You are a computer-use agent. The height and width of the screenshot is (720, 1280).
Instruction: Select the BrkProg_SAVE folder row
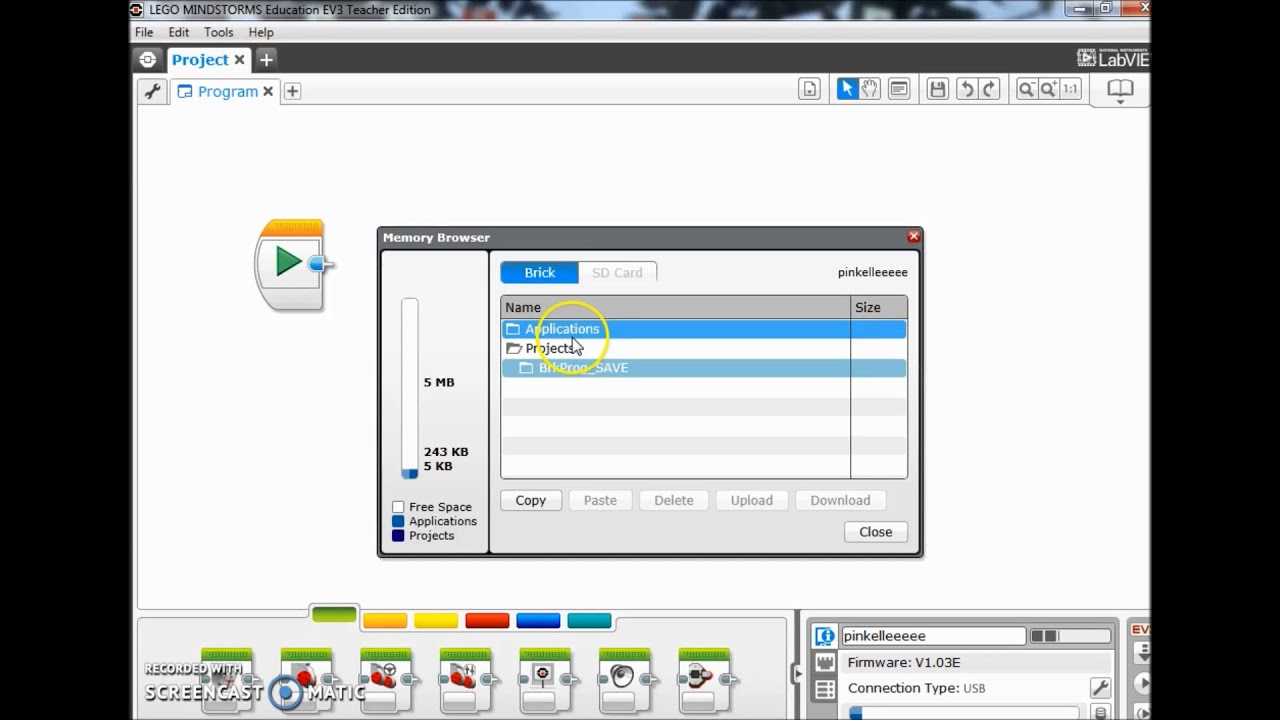pyautogui.click(x=704, y=368)
